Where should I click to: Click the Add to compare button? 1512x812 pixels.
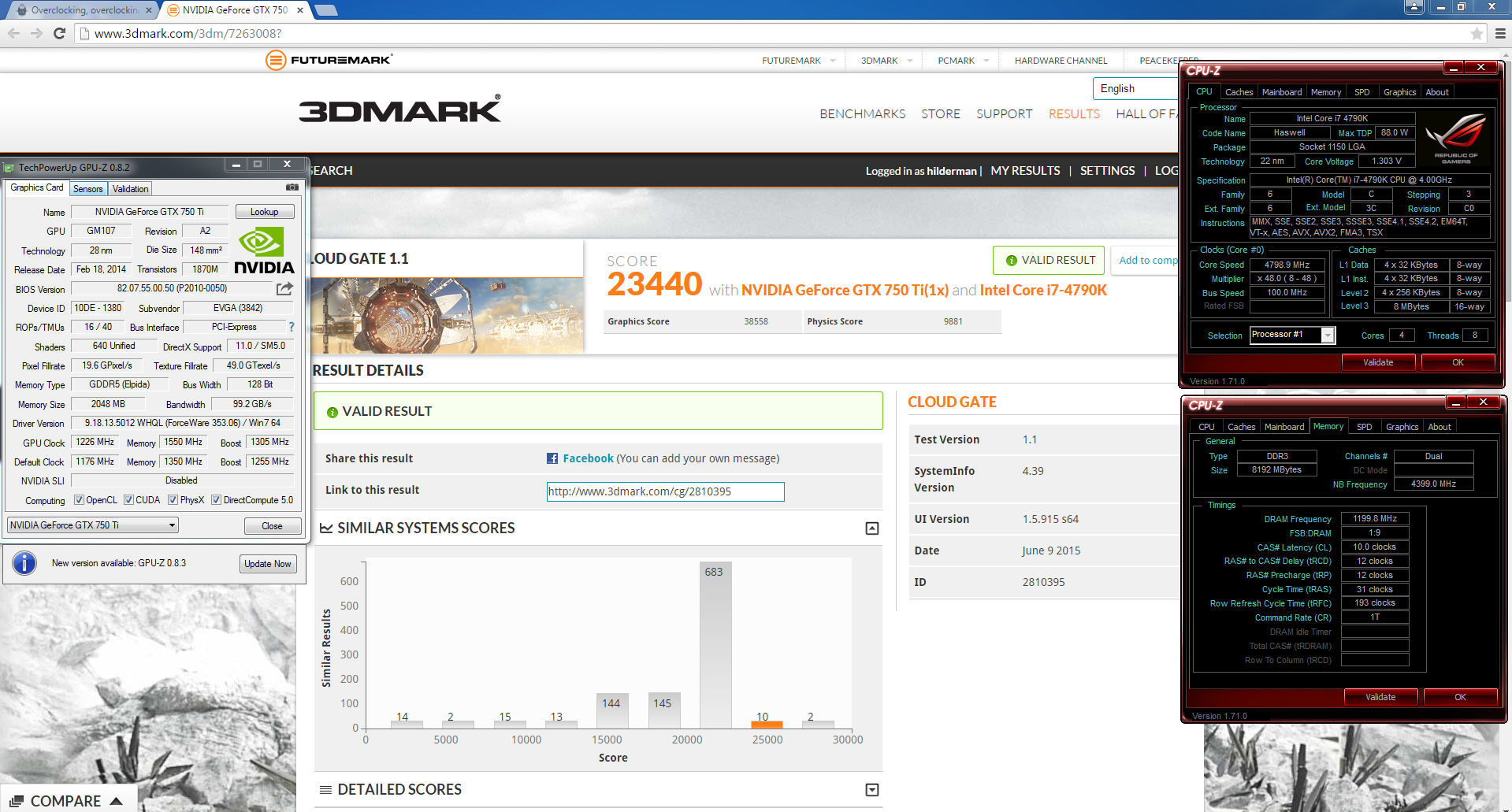pos(1144,261)
